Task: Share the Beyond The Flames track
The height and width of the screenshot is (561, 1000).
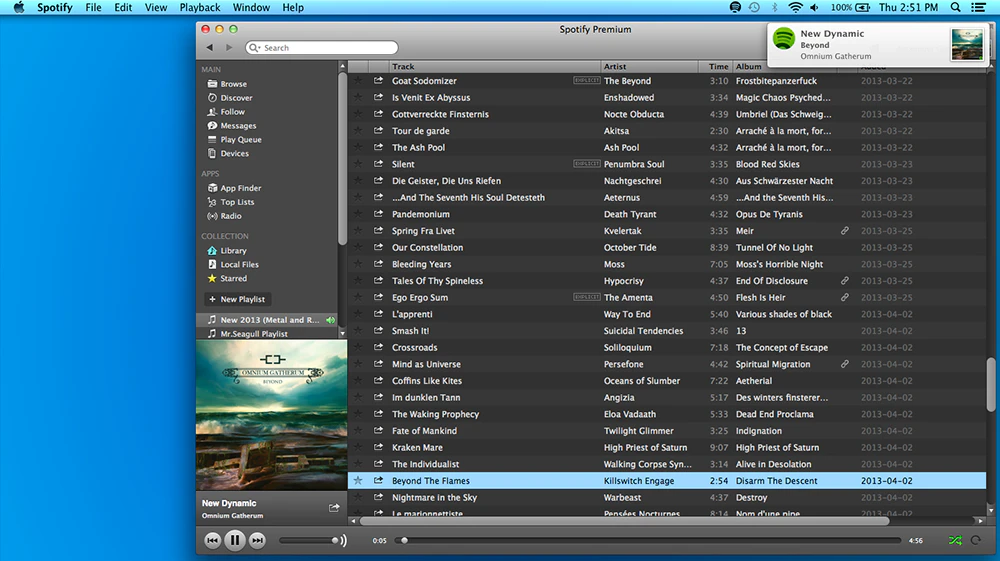Action: [x=378, y=480]
